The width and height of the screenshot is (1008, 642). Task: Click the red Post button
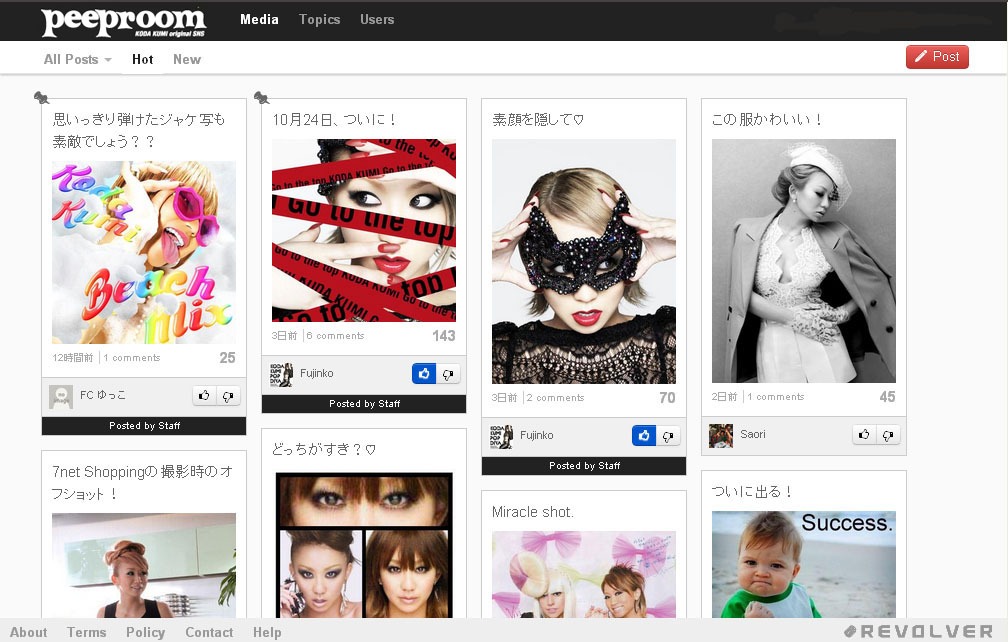click(x=937, y=57)
